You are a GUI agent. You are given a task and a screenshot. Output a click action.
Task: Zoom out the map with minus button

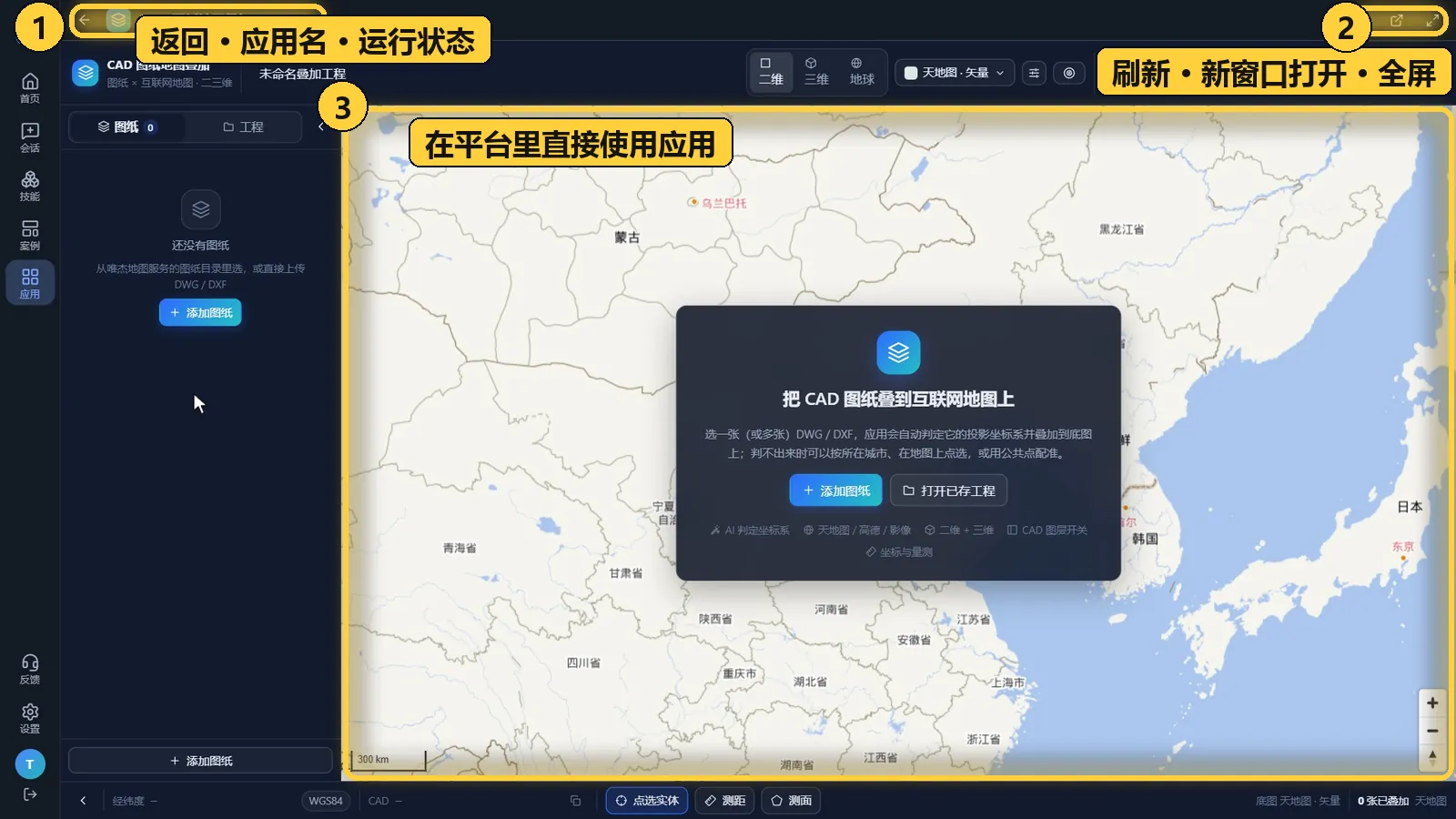pos(1432,731)
